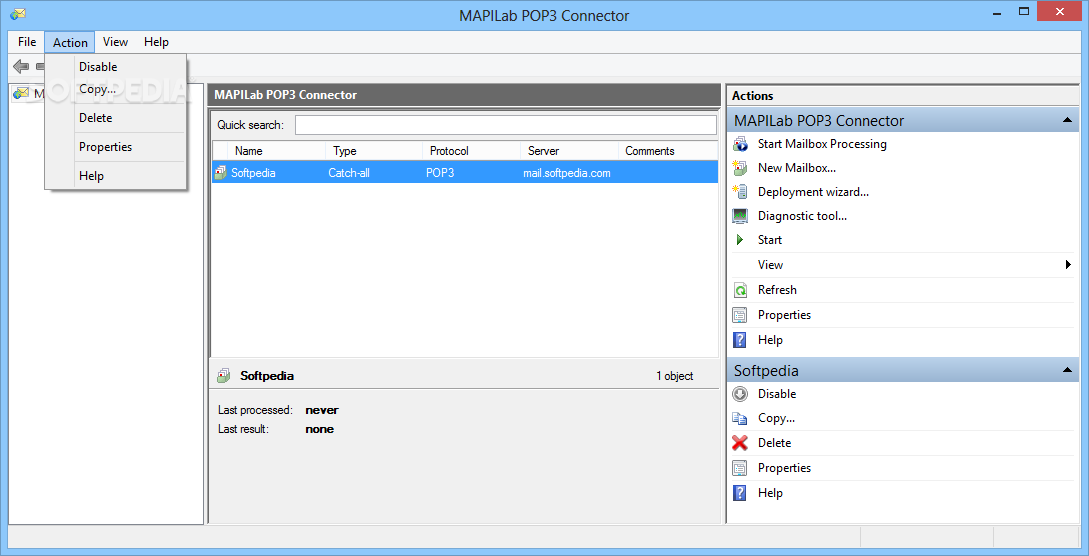The width and height of the screenshot is (1089, 556).
Task: Click the Refresh action label
Action: tap(777, 290)
